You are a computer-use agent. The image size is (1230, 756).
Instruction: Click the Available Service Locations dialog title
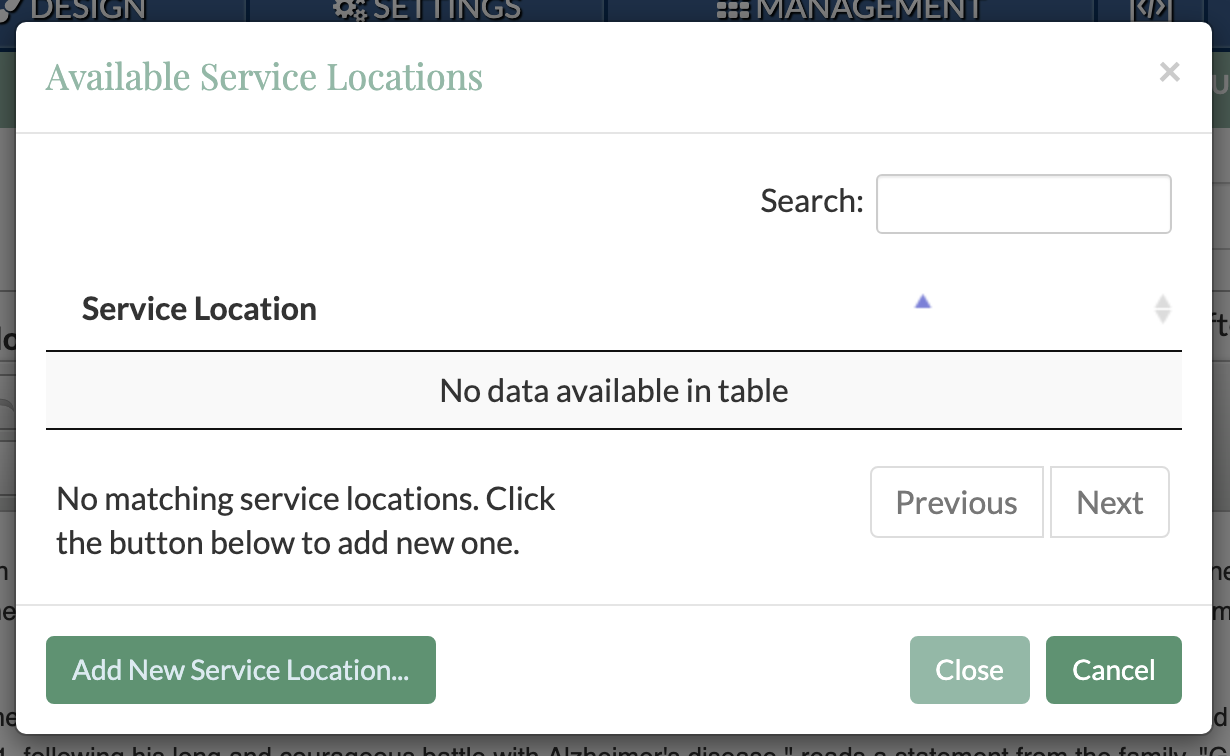264,77
